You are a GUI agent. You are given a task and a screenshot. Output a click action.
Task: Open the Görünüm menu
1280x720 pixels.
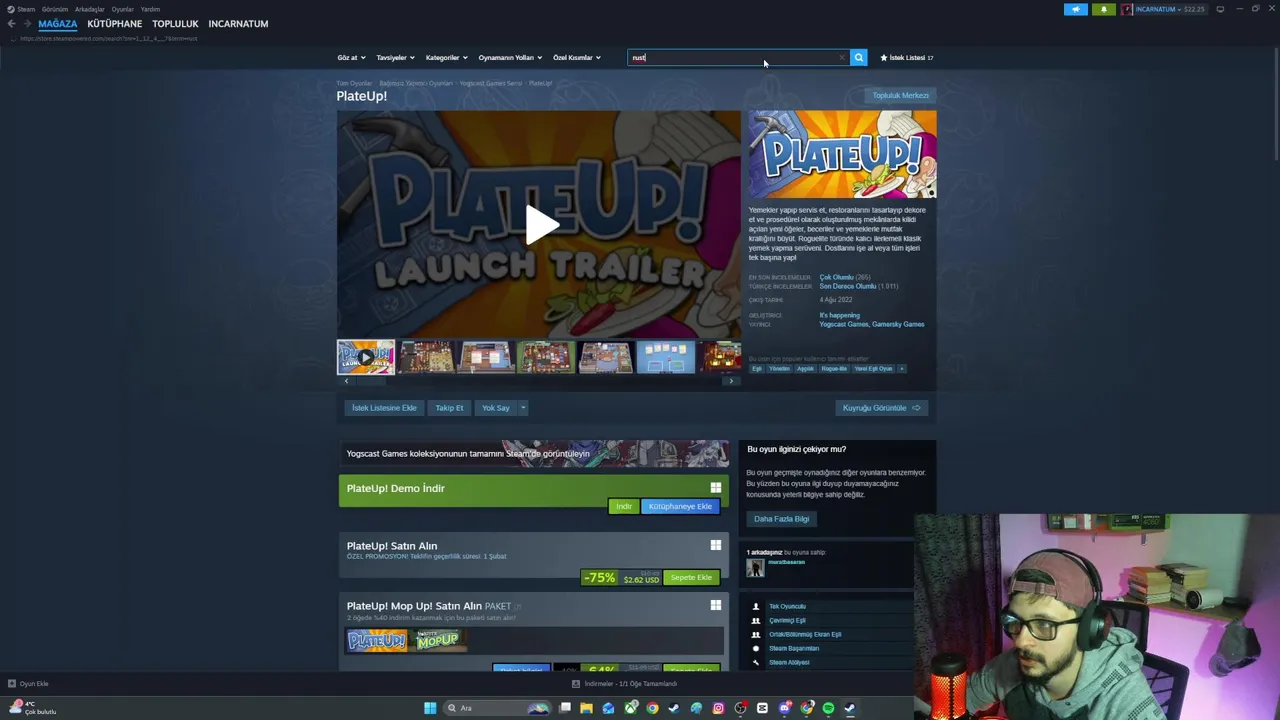(55, 9)
